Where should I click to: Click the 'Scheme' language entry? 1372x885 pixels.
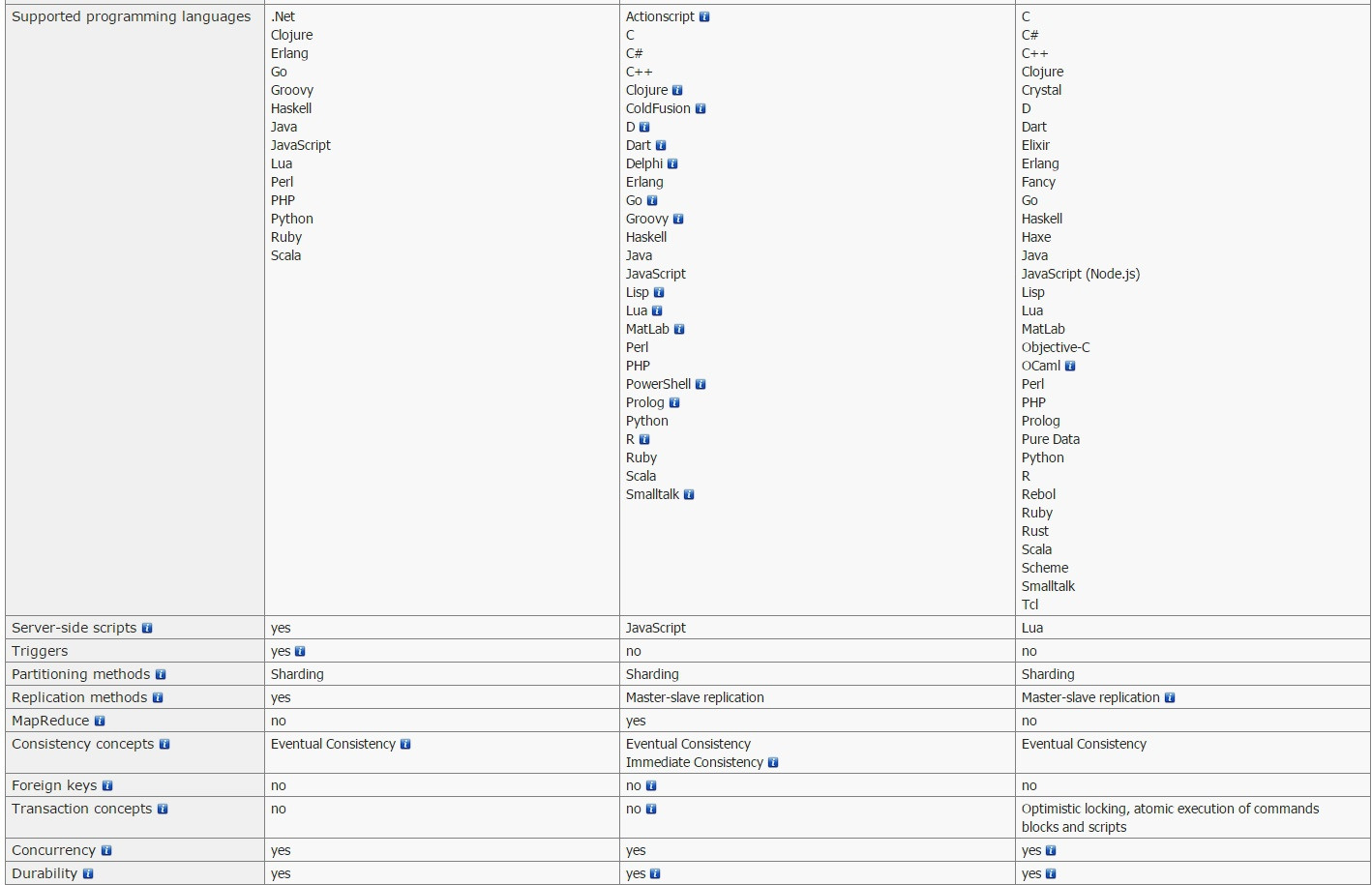(x=1045, y=568)
